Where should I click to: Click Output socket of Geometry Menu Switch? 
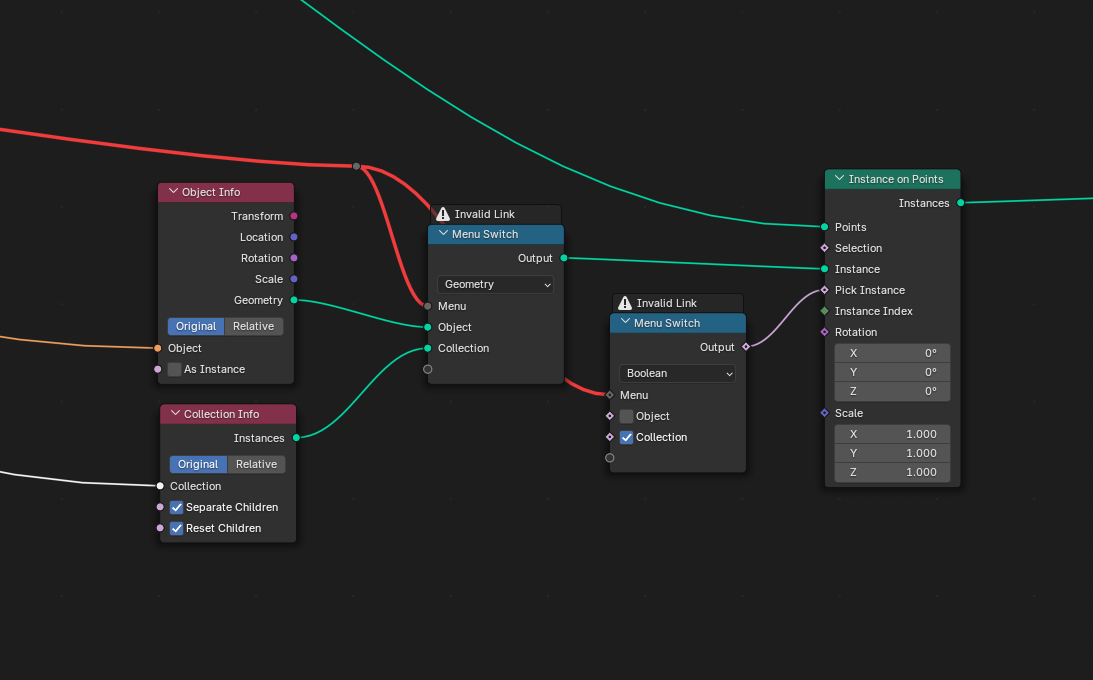coord(564,258)
